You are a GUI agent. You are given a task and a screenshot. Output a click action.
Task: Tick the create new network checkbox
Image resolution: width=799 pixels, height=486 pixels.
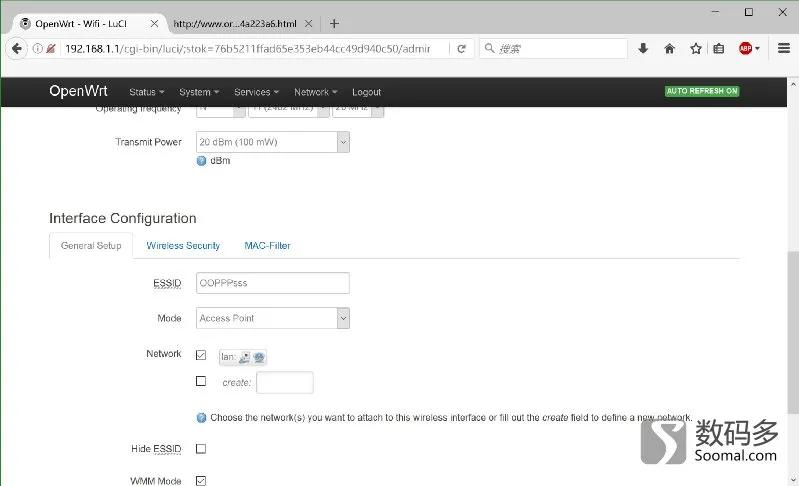pos(201,381)
